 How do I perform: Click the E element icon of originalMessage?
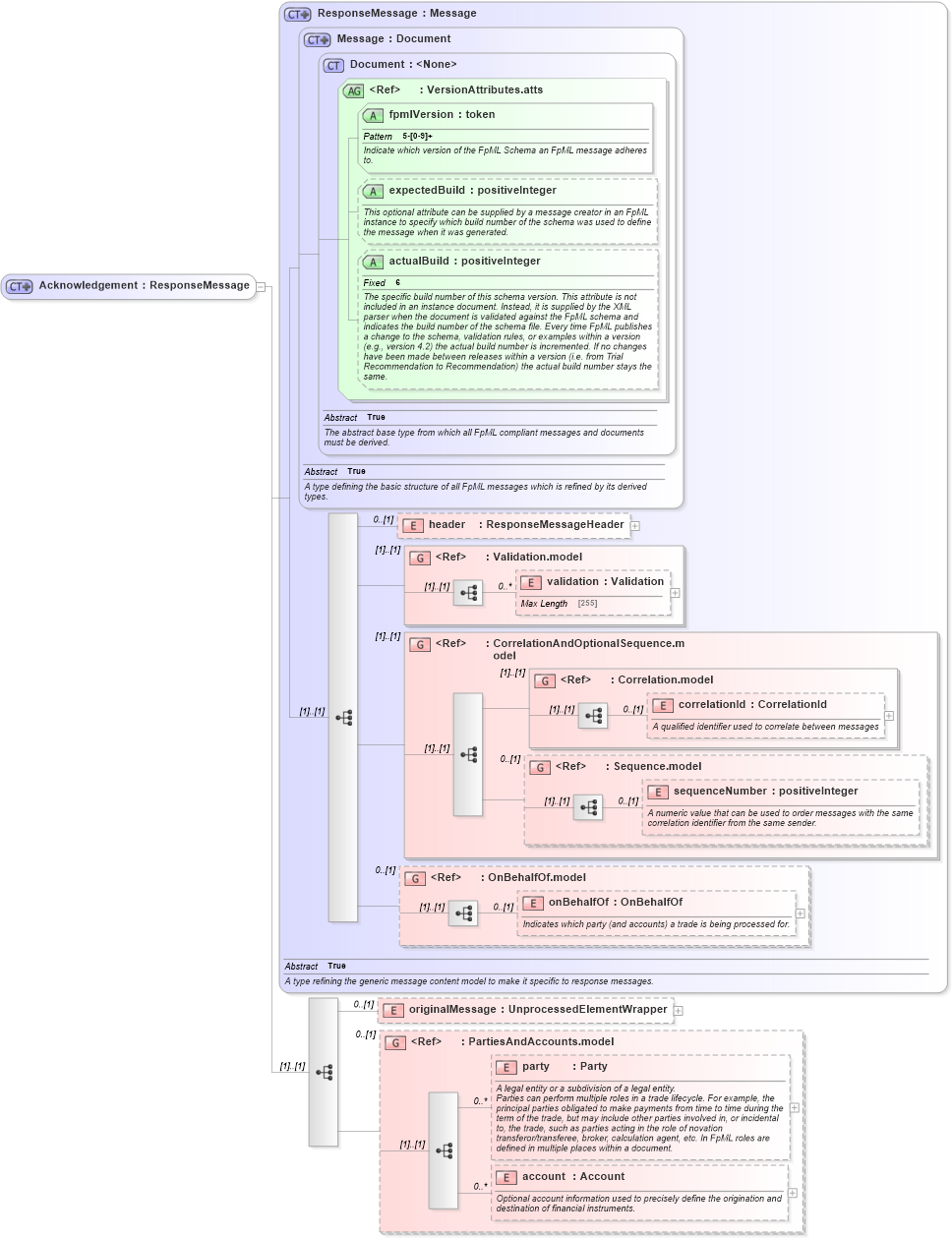click(x=393, y=1010)
